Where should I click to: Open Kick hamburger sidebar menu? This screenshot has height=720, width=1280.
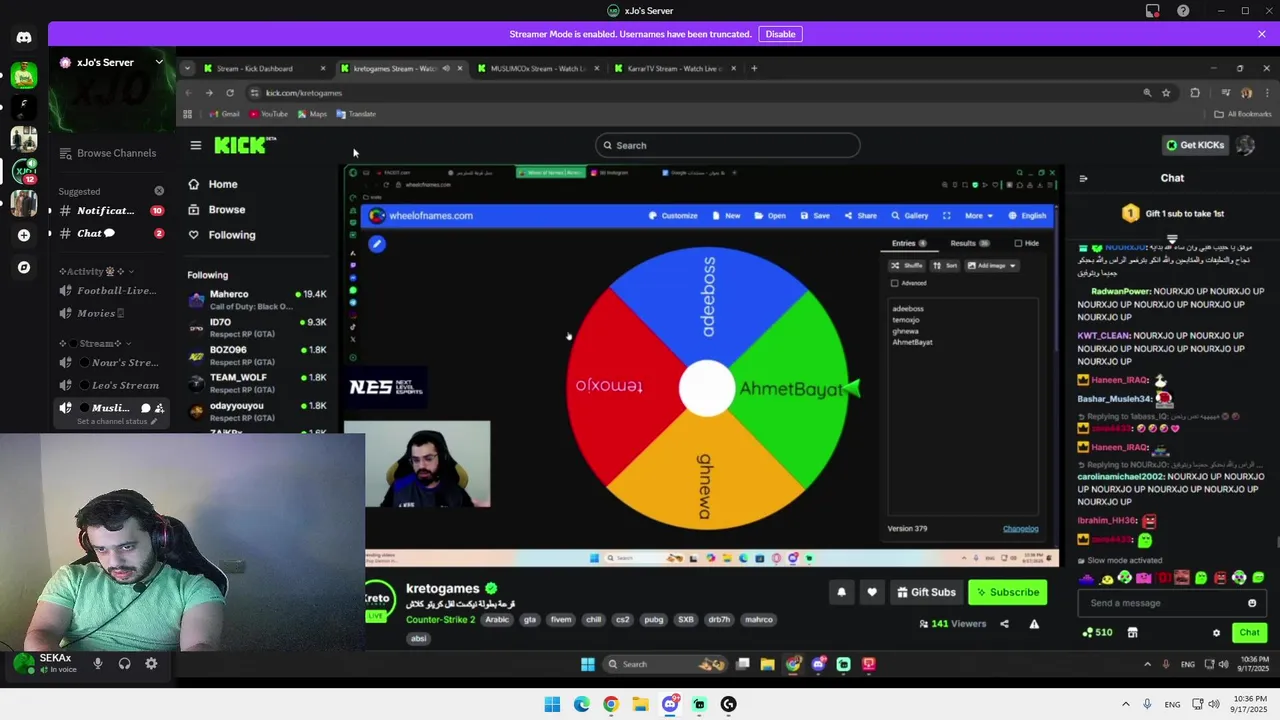pyautogui.click(x=196, y=145)
